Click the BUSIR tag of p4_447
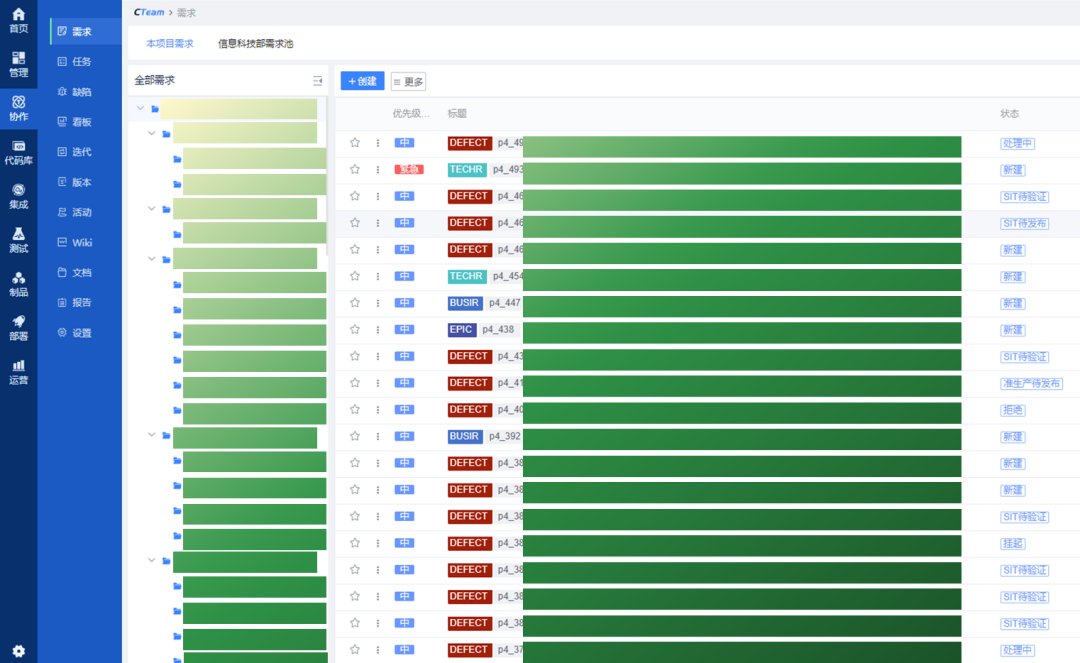 [x=464, y=303]
